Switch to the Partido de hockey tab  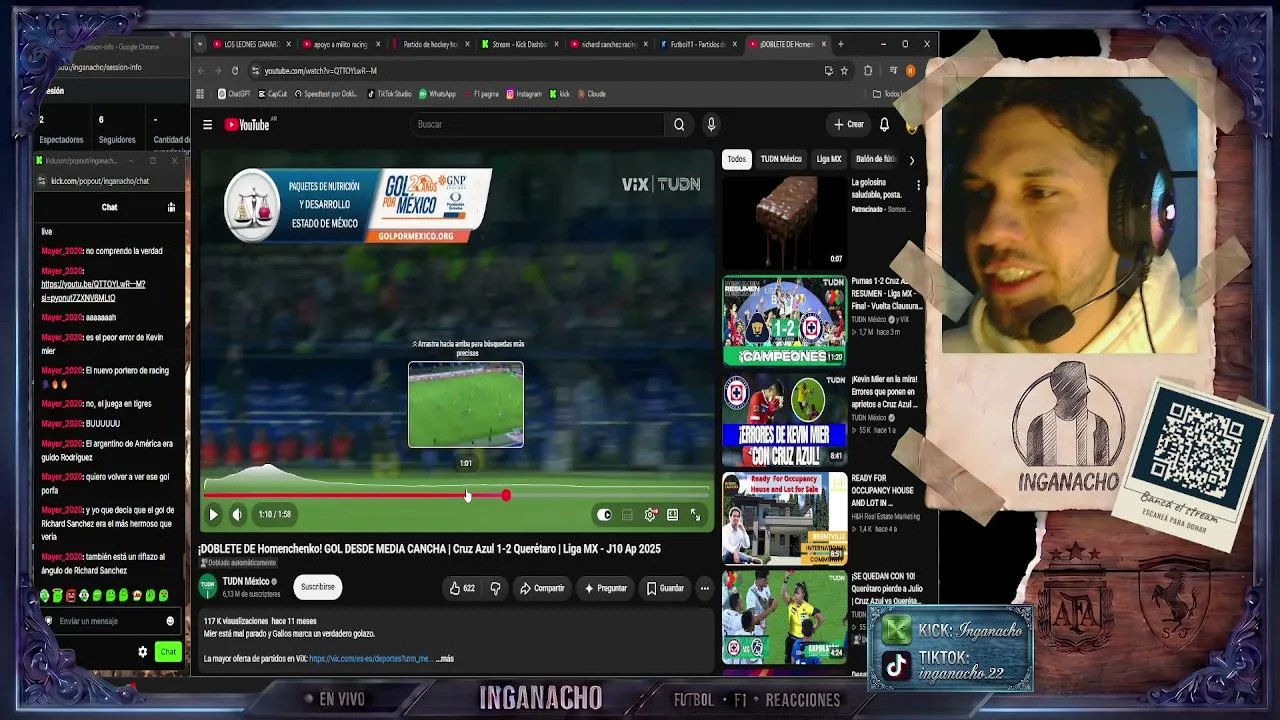coord(429,44)
